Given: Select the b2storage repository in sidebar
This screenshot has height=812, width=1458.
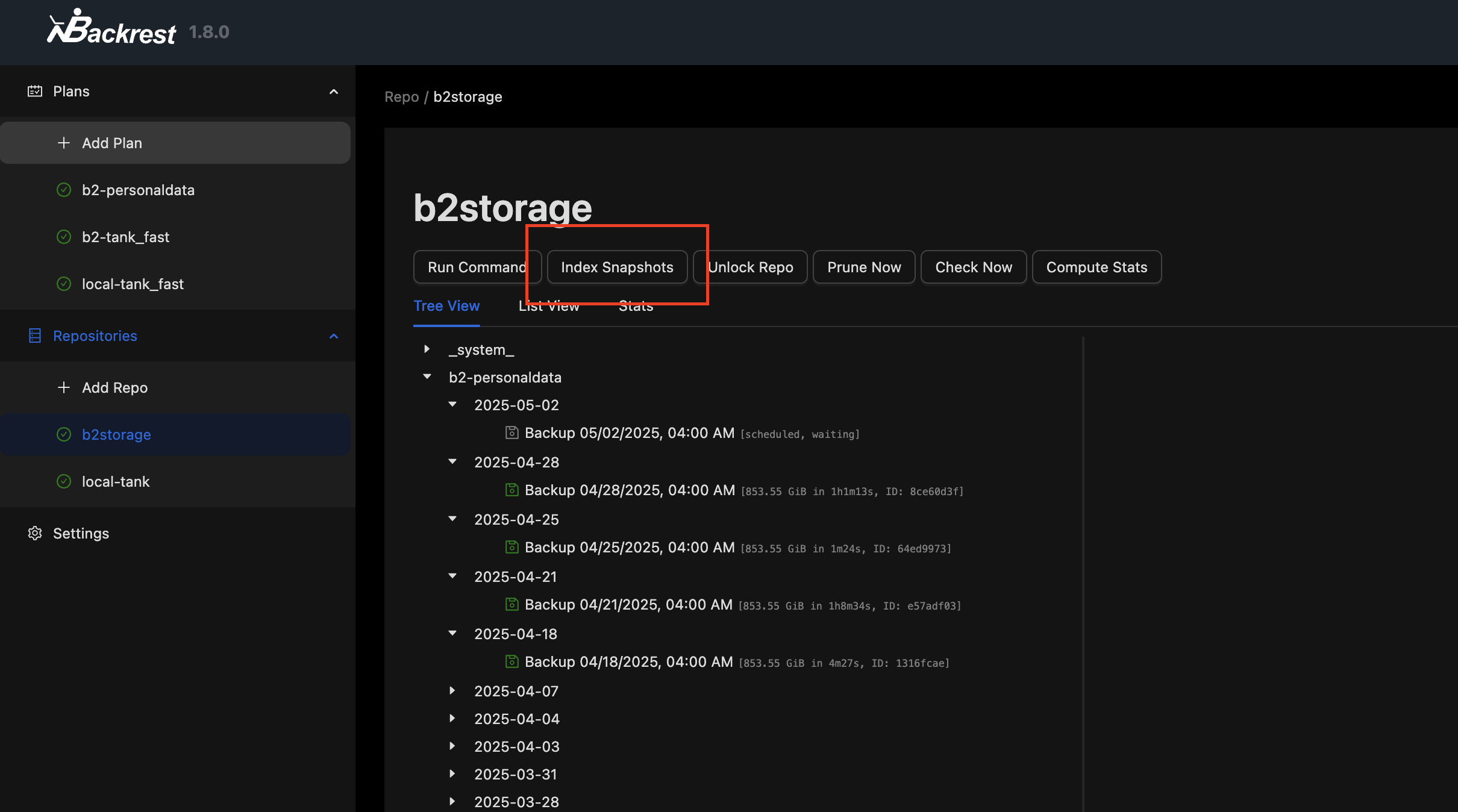Looking at the screenshot, I should [x=175, y=434].
